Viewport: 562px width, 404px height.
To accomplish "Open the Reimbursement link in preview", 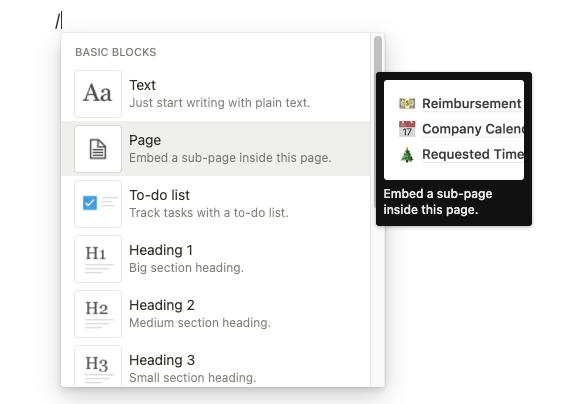I will pos(471,104).
